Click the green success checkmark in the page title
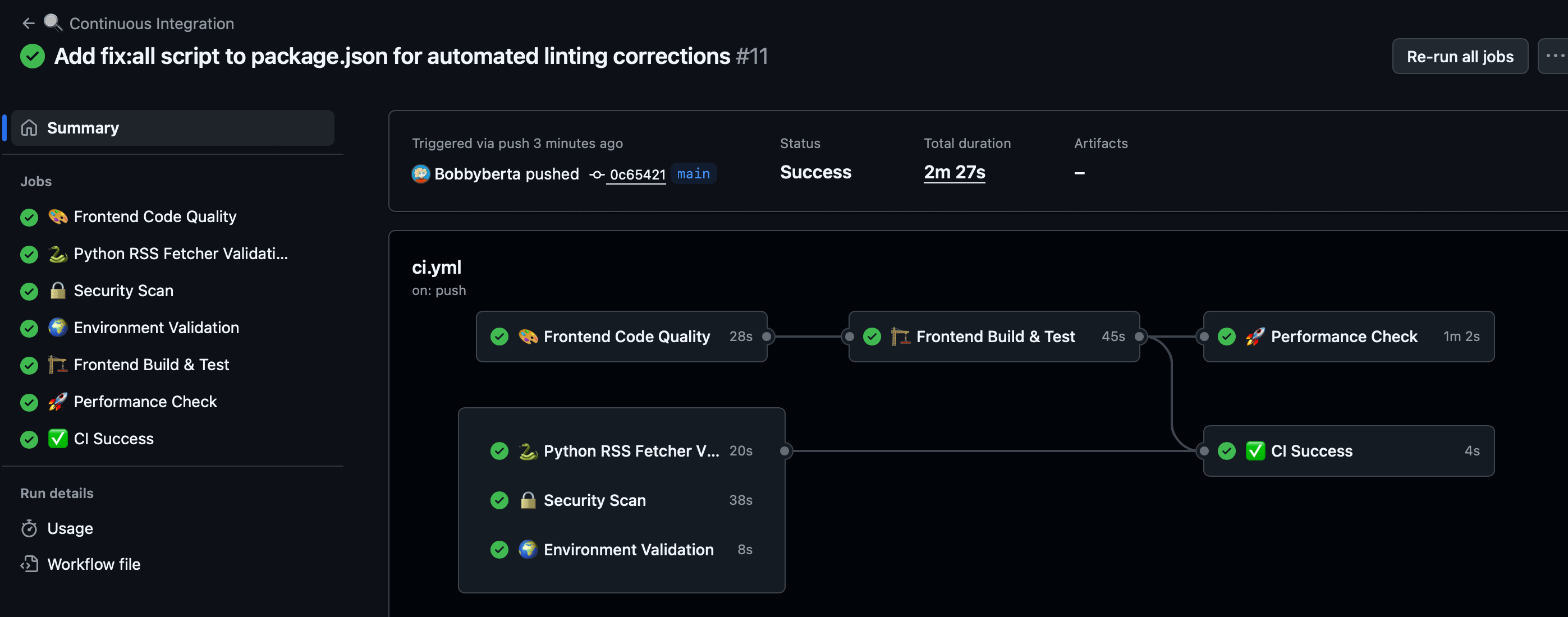The height and width of the screenshot is (617, 1568). (33, 56)
